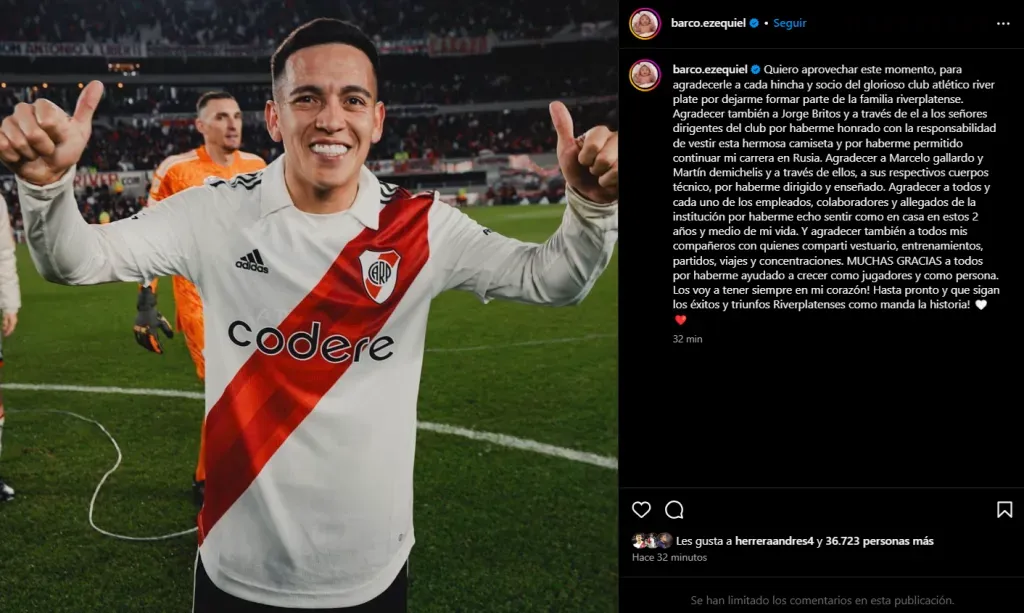This screenshot has height=613, width=1024.
Task: Click the red heart emoji in caption
Action: pyautogui.click(x=680, y=320)
